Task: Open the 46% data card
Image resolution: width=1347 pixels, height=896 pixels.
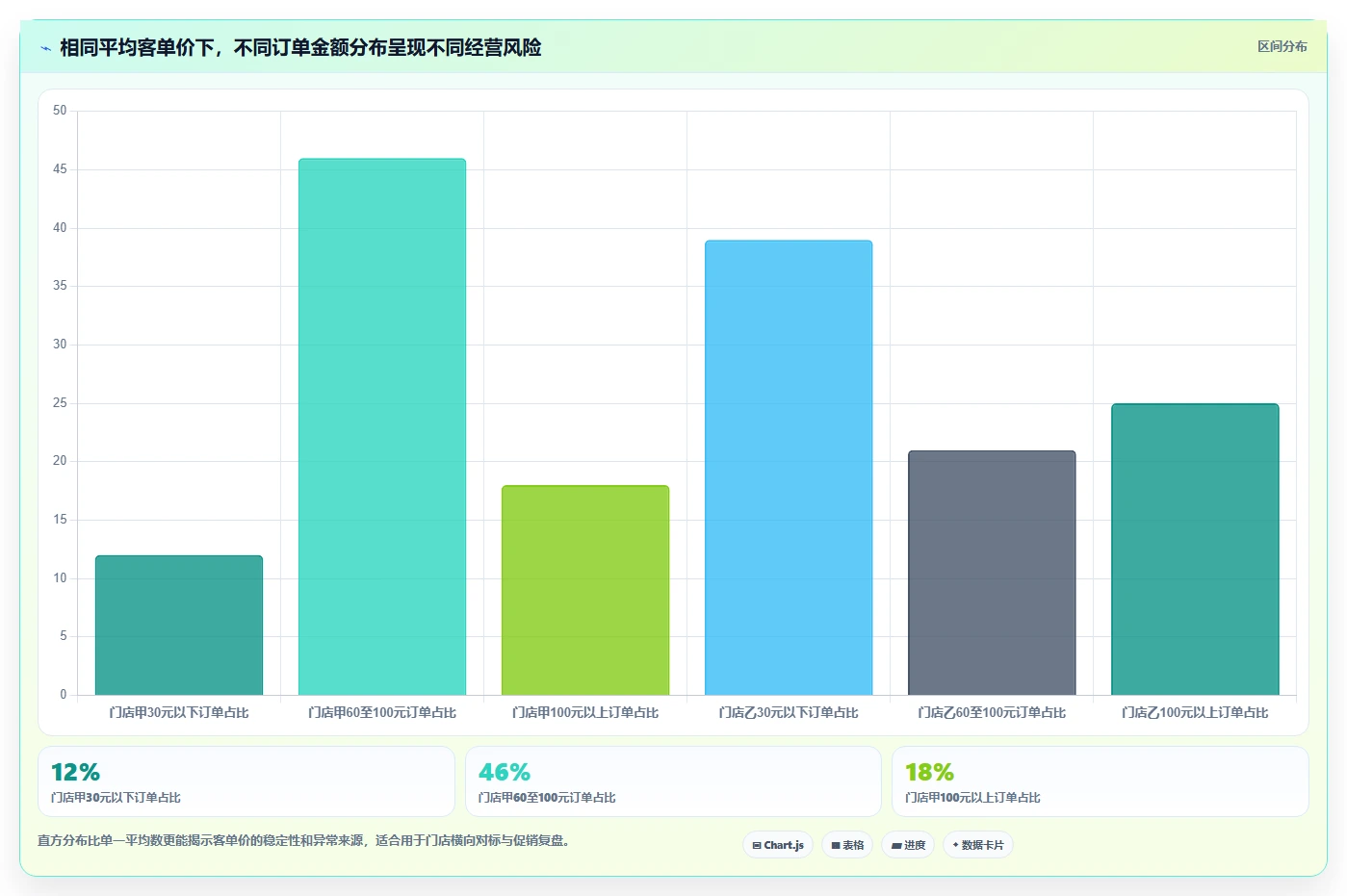Action: click(673, 781)
